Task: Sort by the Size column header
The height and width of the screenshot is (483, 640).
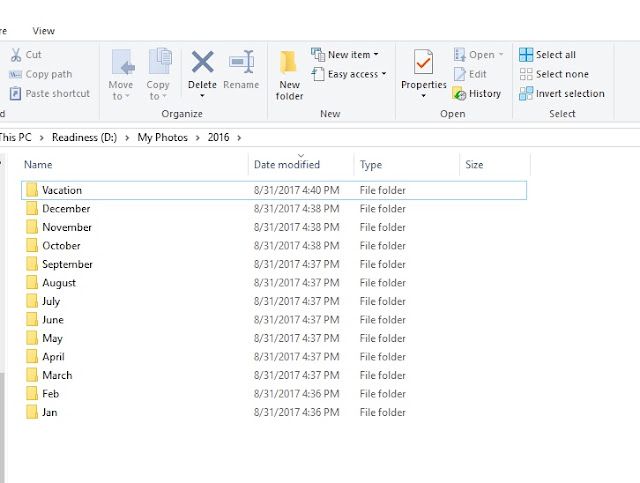Action: [474, 165]
